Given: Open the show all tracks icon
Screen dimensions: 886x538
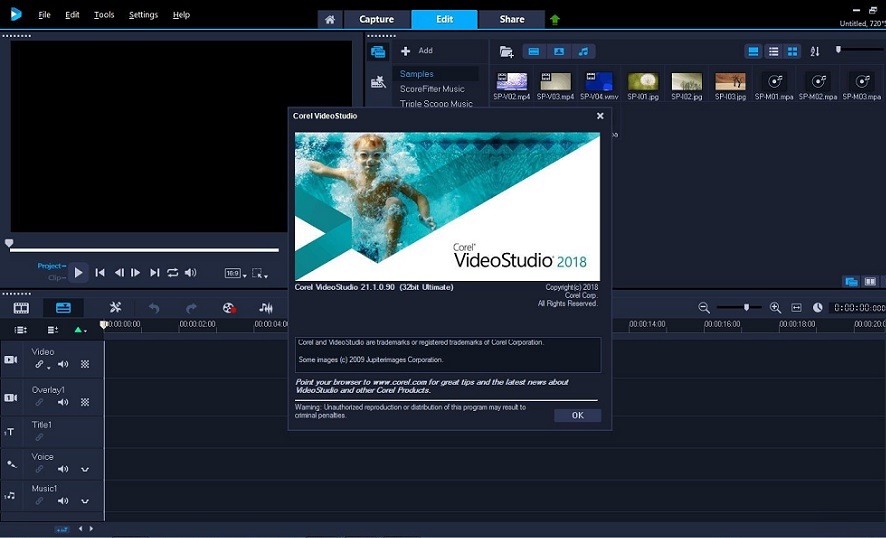Looking at the screenshot, I should coord(20,330).
